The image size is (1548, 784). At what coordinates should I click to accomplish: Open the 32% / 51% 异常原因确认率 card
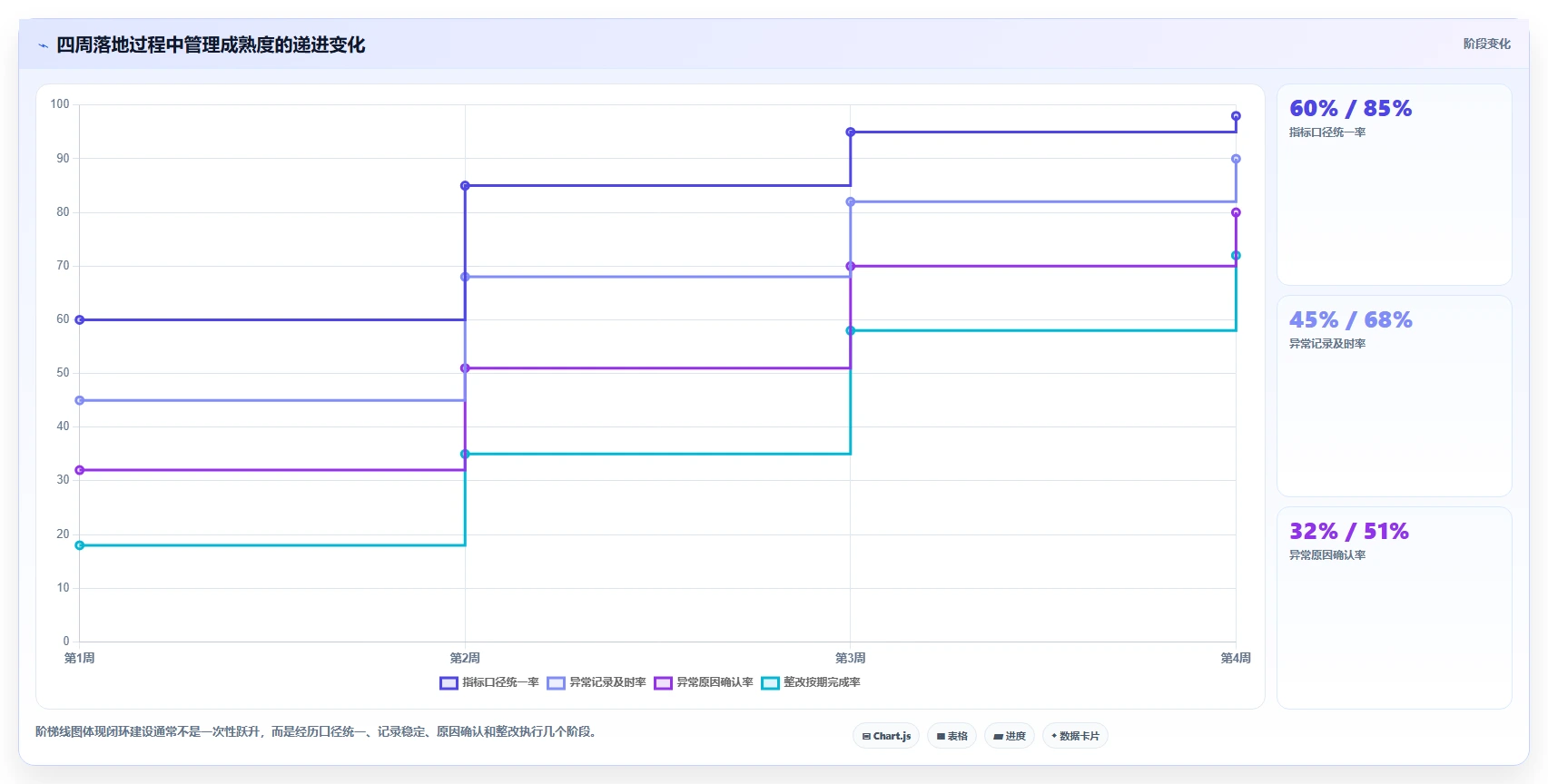pos(1395,607)
